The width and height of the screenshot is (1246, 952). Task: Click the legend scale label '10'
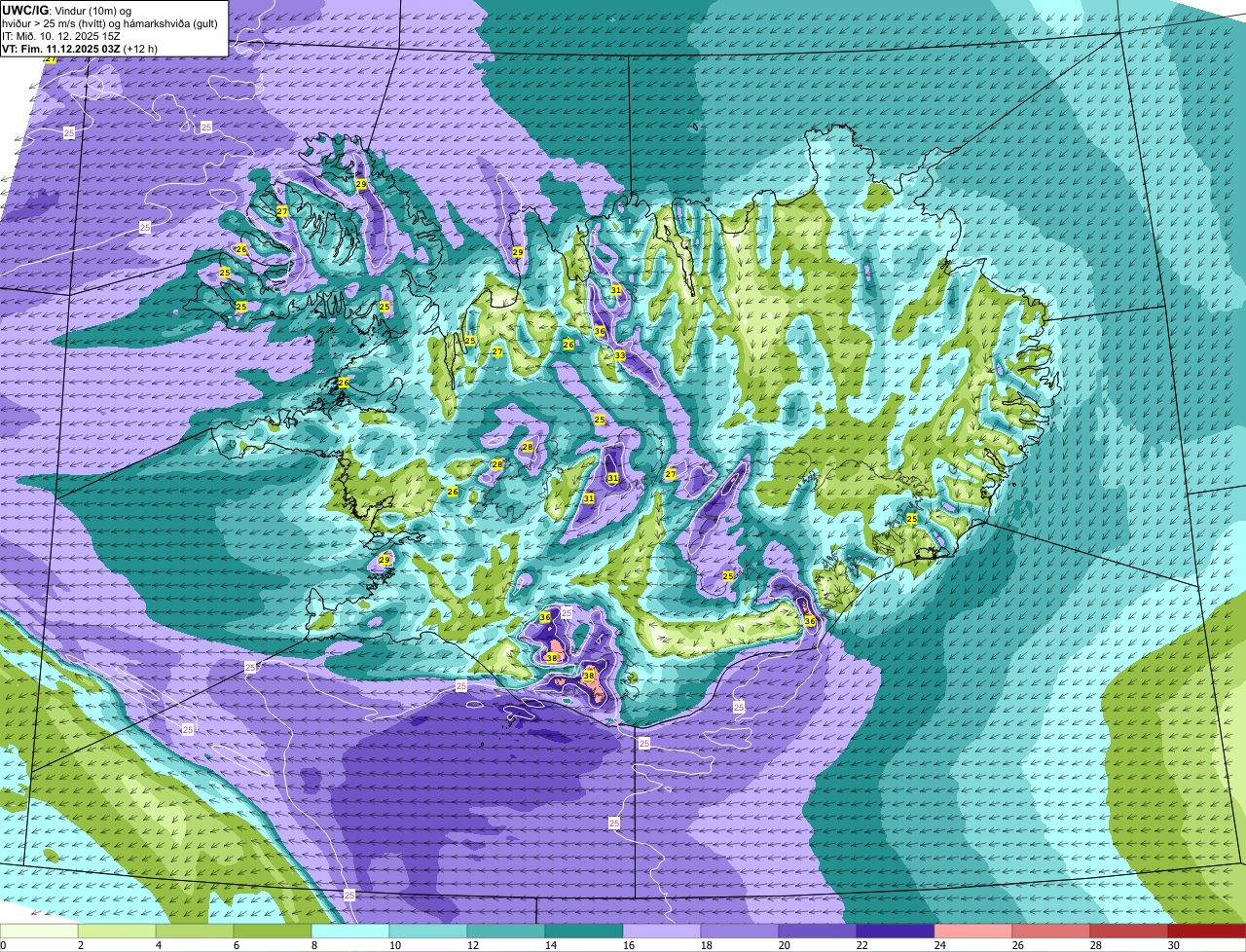coord(395,945)
